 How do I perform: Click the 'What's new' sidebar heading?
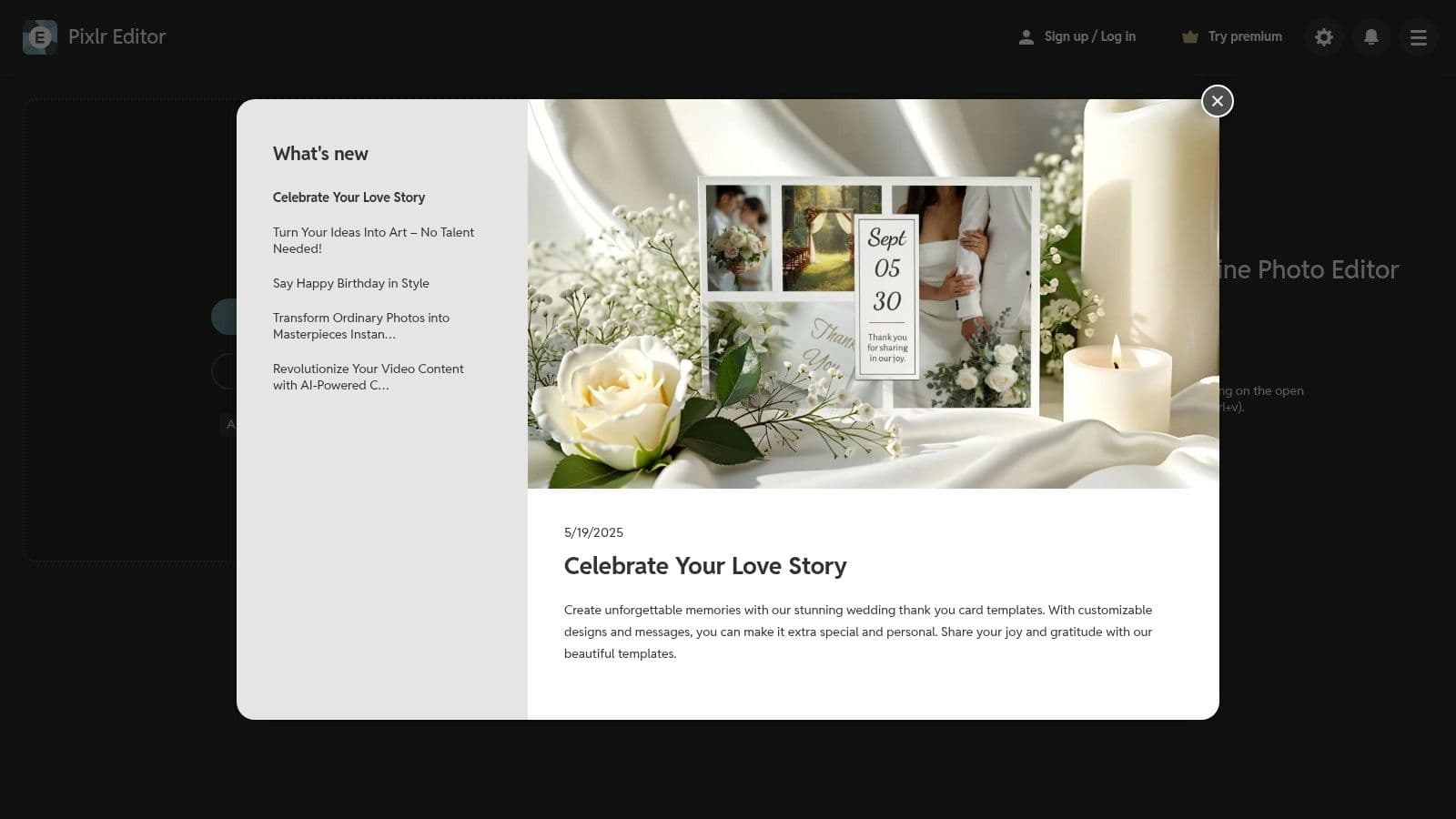pos(320,154)
